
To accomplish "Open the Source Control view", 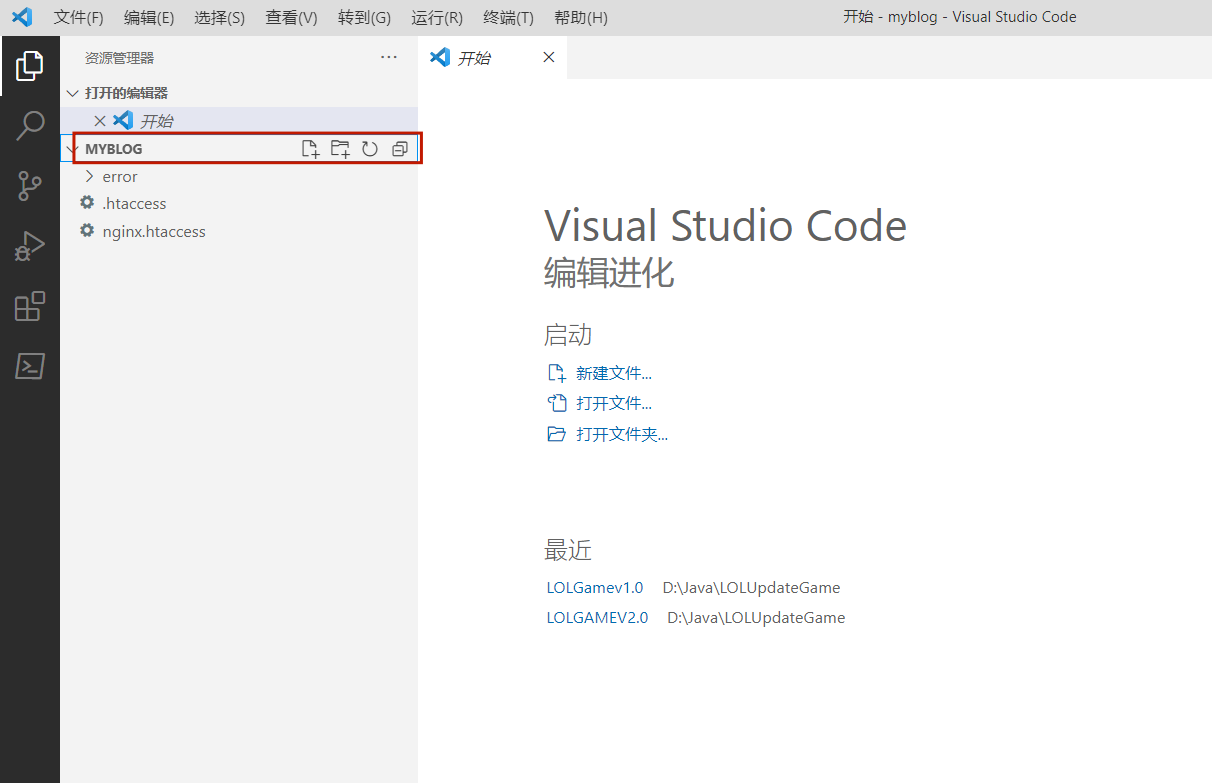I will pos(30,186).
